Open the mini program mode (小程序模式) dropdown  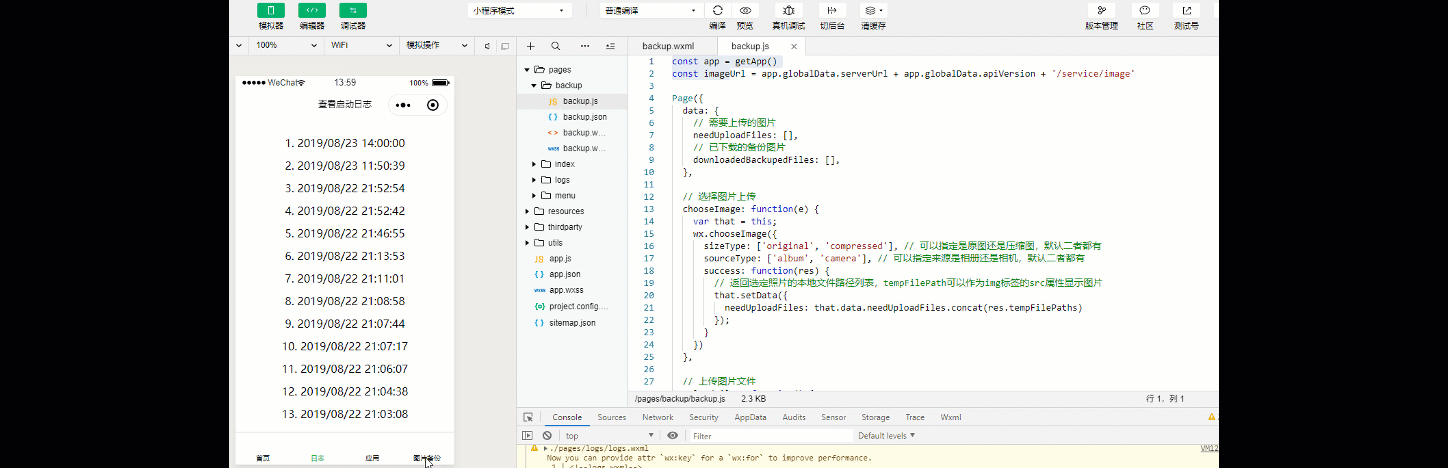pos(518,10)
